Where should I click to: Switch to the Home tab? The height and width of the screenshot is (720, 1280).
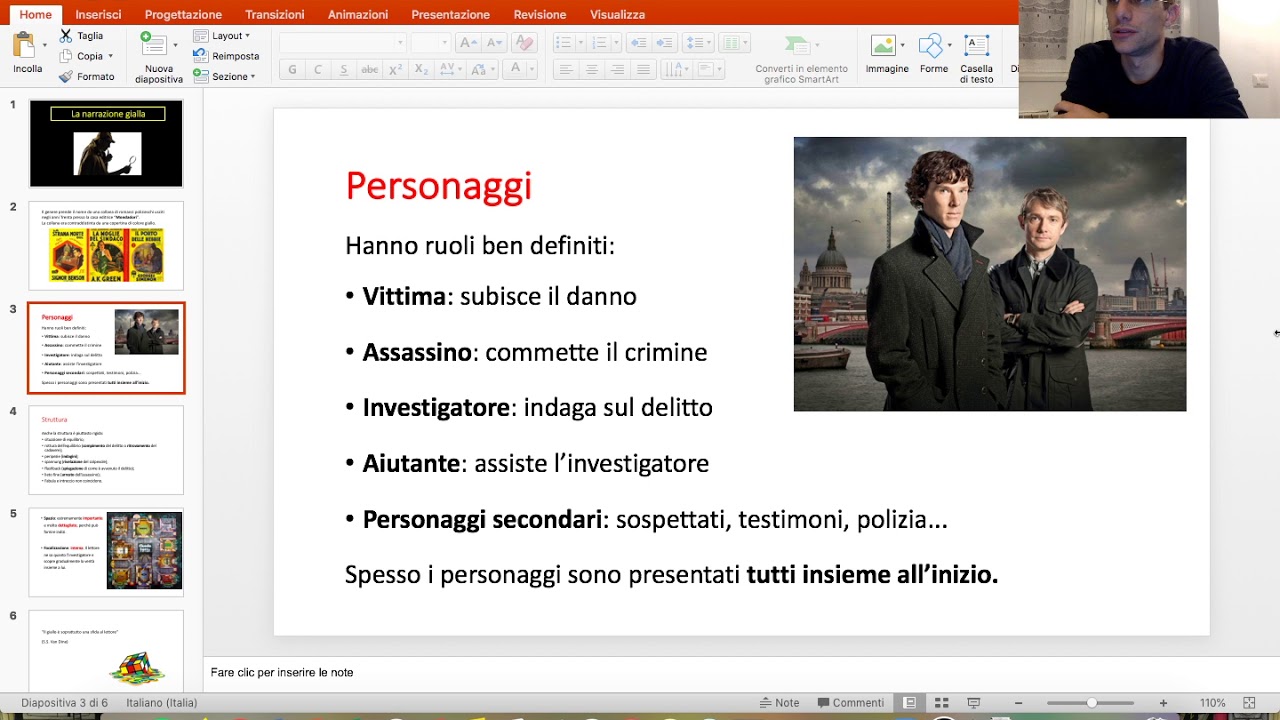pos(36,14)
